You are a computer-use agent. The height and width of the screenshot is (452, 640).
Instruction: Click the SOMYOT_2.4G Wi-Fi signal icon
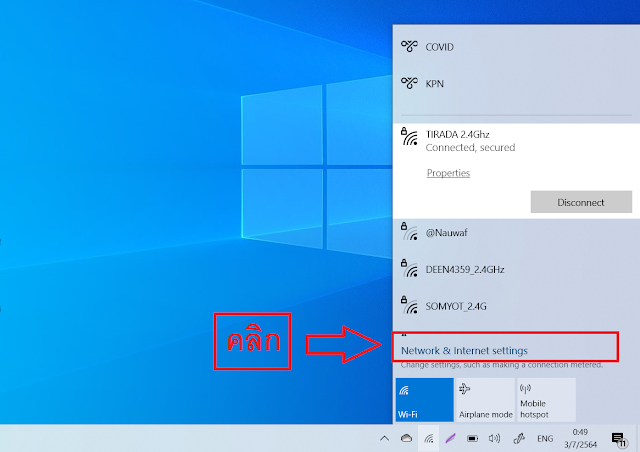coord(409,305)
